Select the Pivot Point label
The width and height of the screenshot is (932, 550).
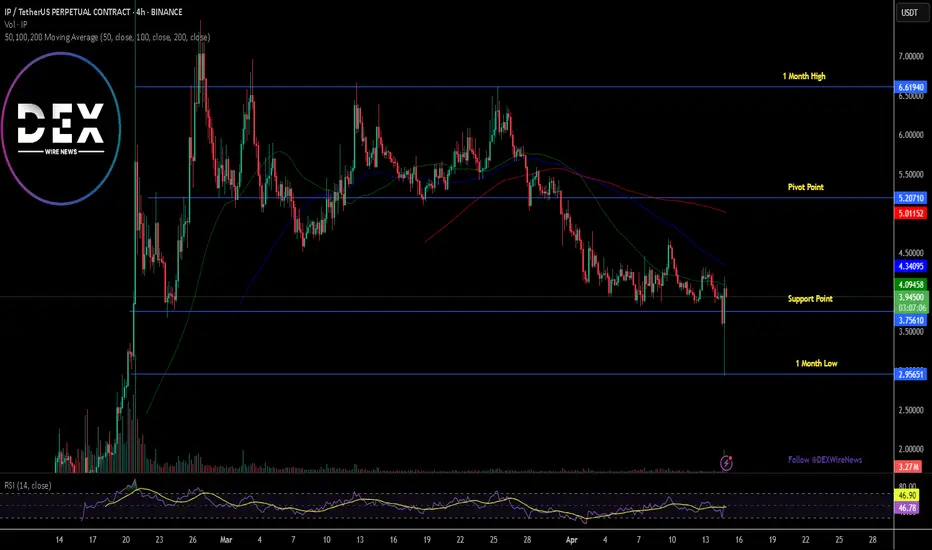tap(805, 187)
